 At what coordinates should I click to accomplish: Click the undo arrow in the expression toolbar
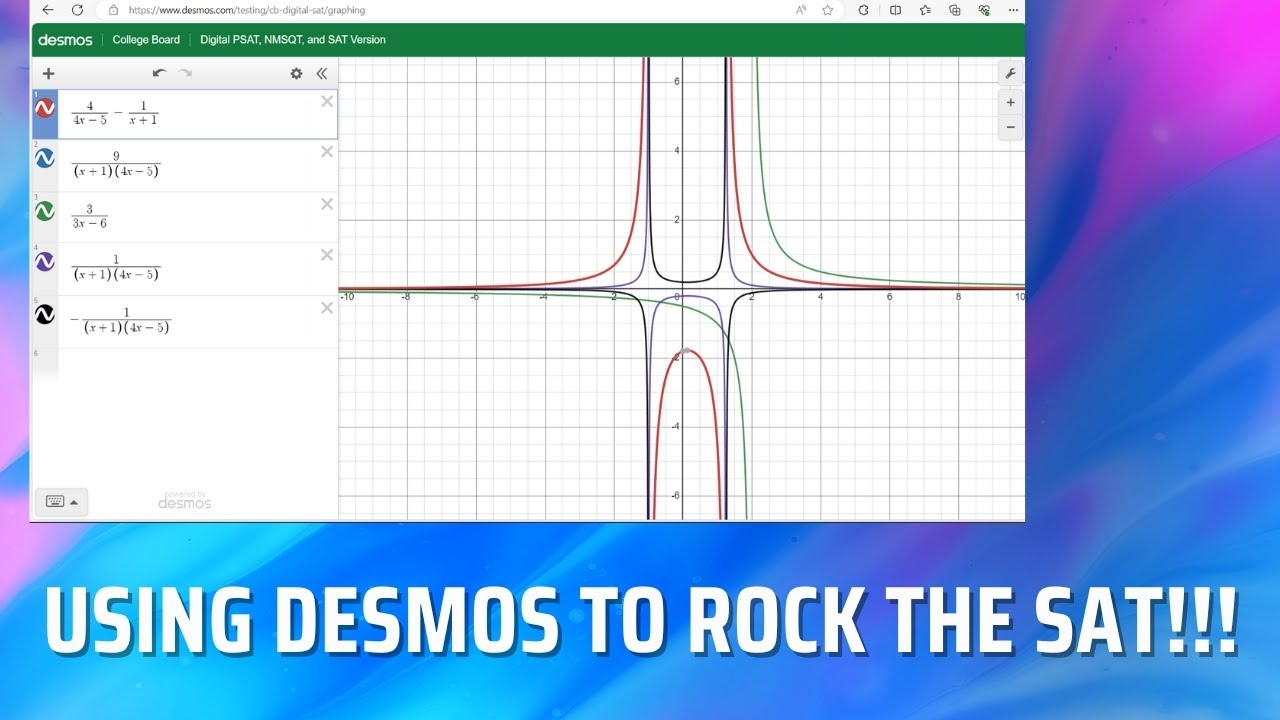[158, 72]
